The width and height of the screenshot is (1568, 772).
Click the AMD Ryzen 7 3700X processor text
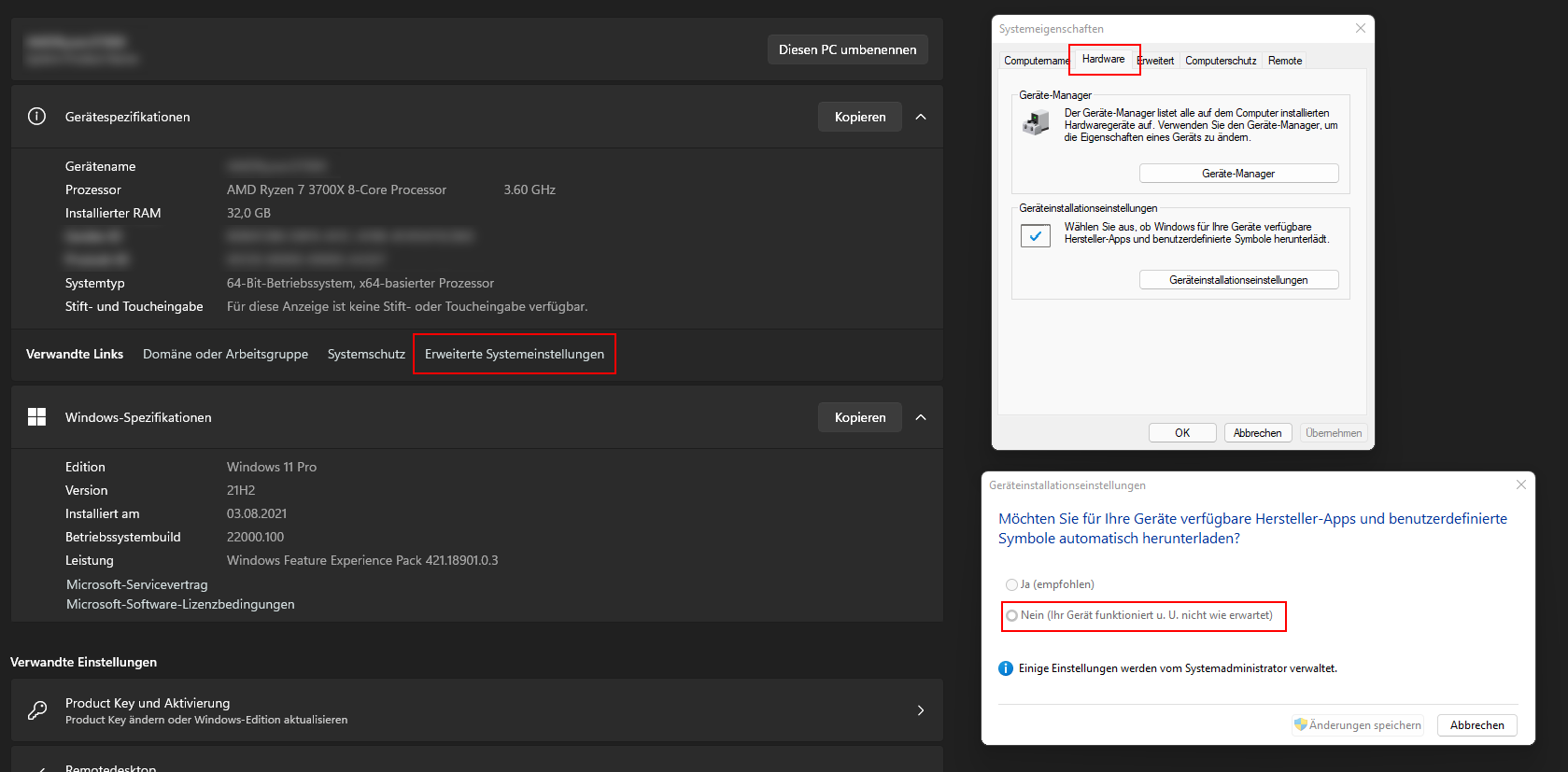(x=336, y=189)
